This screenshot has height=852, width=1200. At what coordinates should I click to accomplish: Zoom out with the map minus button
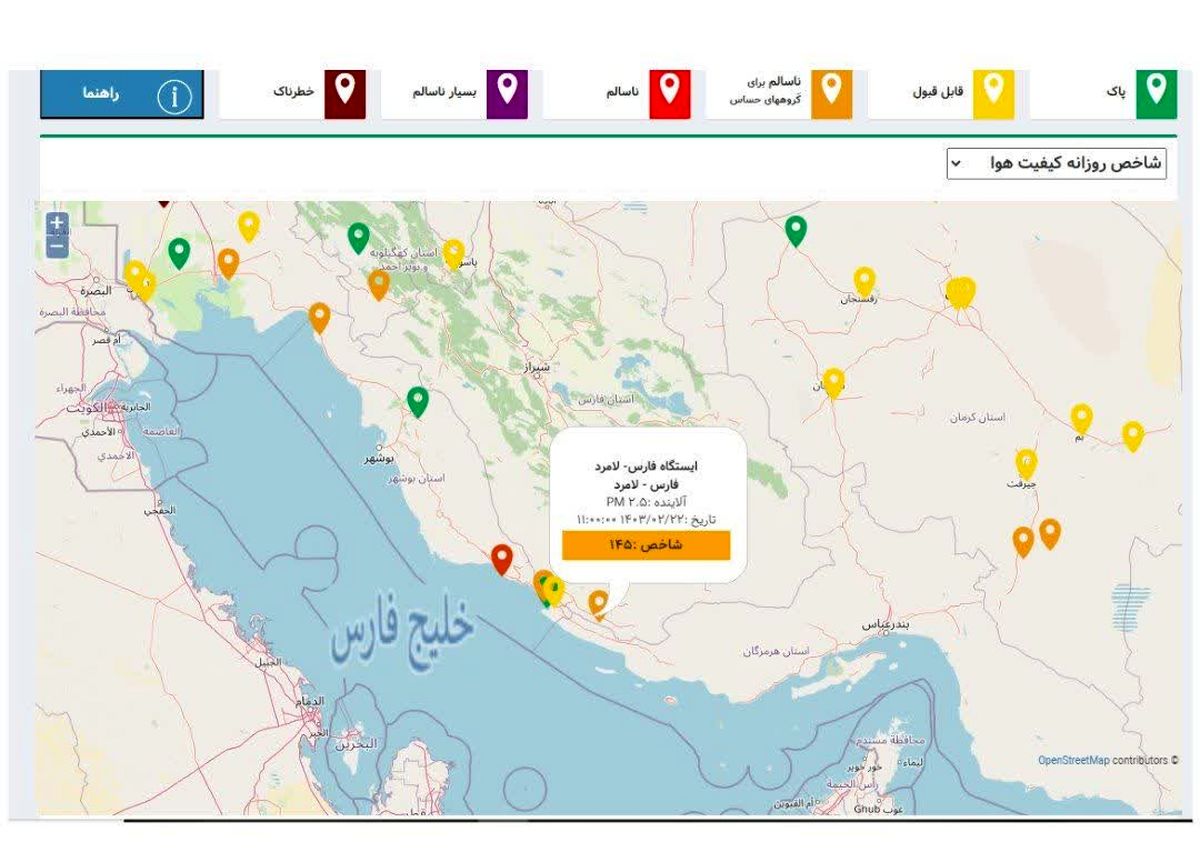(x=58, y=246)
